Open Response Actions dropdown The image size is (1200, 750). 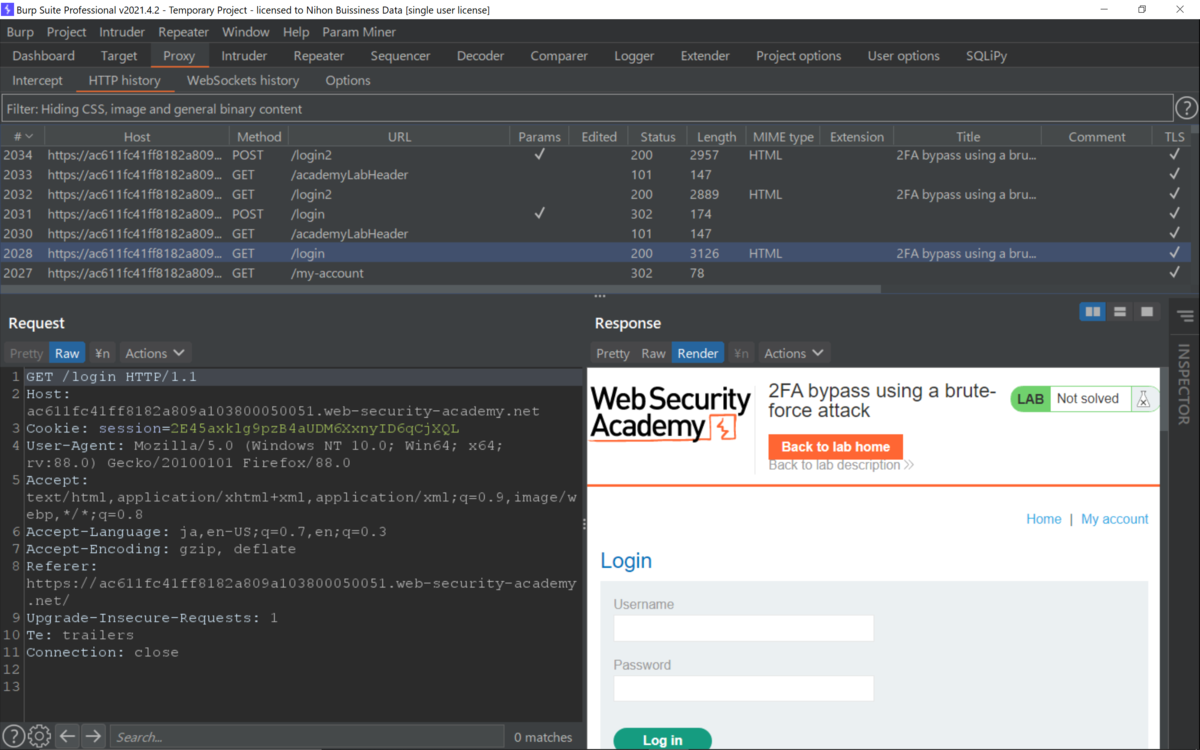click(794, 353)
